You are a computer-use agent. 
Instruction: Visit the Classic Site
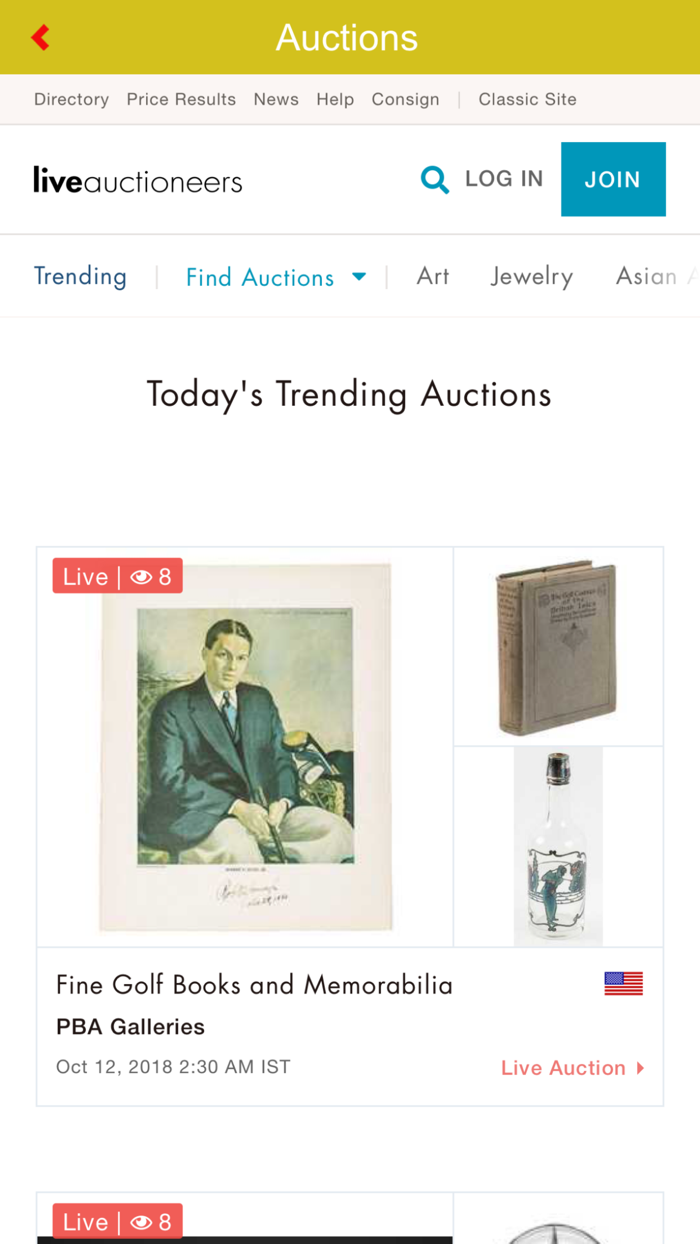[527, 99]
